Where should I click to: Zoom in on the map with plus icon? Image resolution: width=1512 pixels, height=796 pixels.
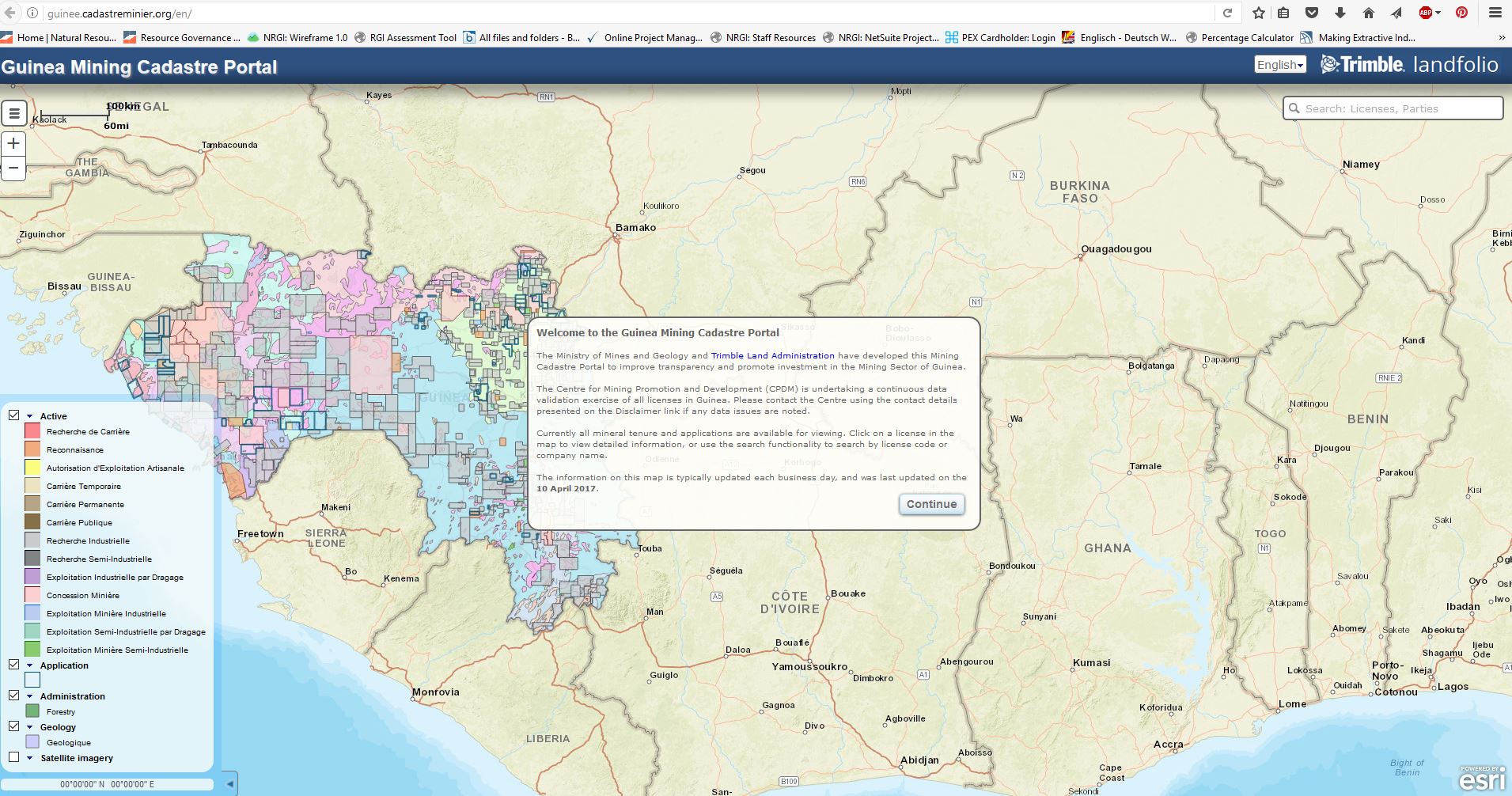click(13, 143)
